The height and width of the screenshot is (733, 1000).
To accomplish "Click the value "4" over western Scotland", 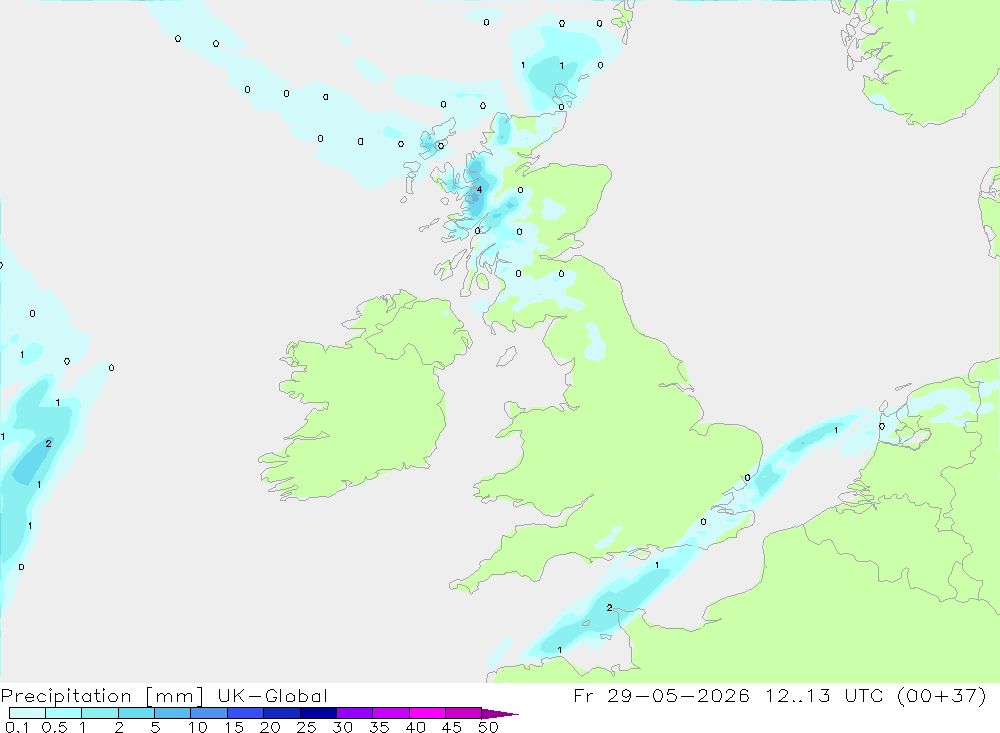I will click(480, 189).
